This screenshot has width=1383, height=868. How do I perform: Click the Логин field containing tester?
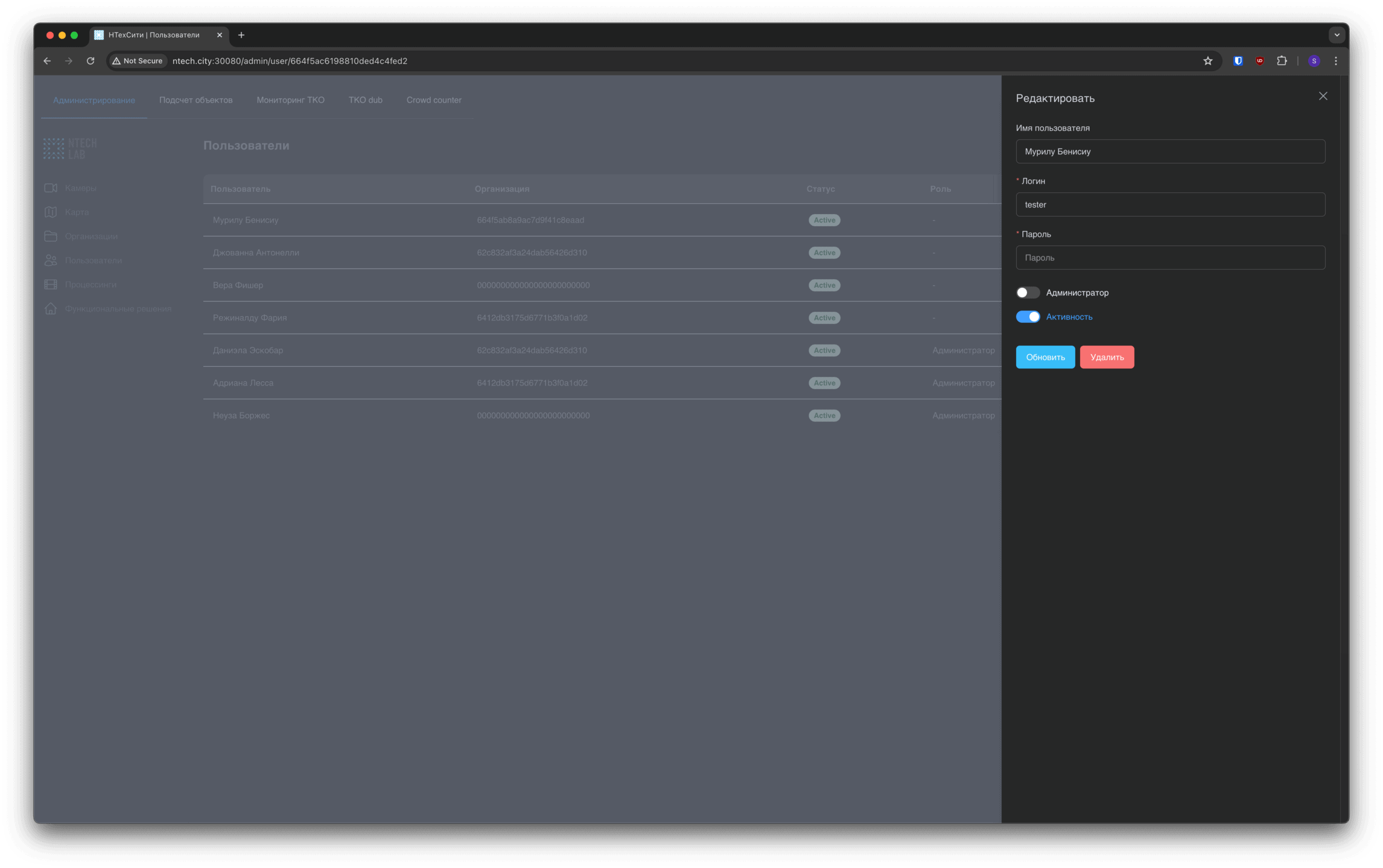(1170, 204)
